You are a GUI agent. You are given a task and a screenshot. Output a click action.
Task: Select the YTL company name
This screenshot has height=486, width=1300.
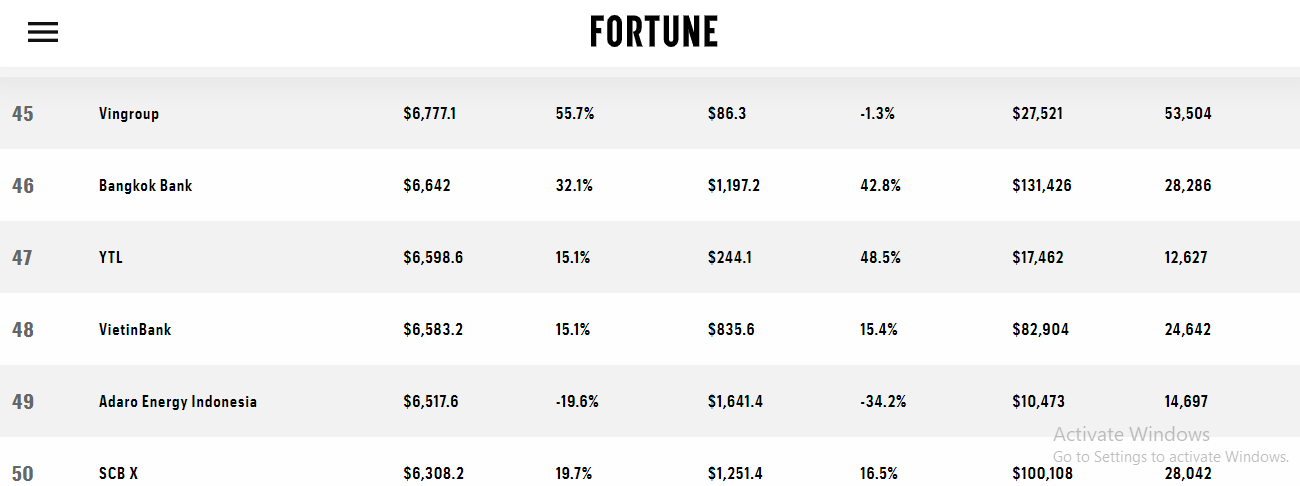[111, 258]
